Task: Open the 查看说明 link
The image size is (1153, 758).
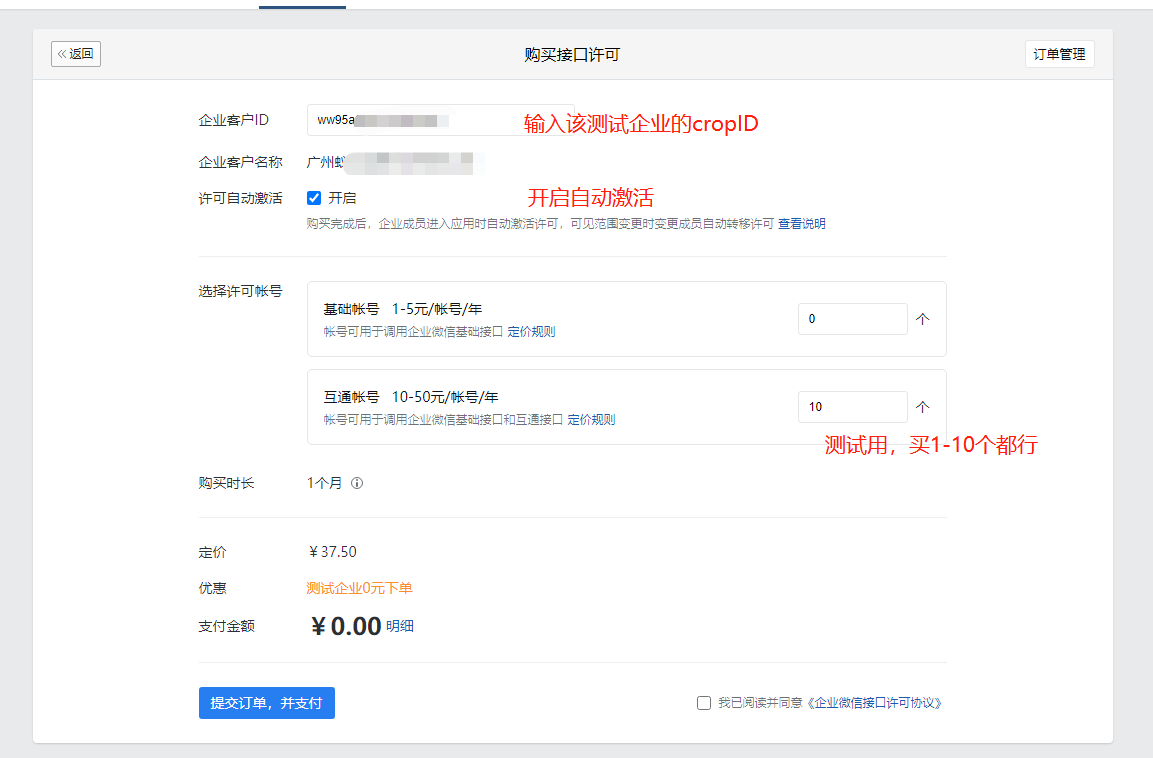Action: [801, 224]
